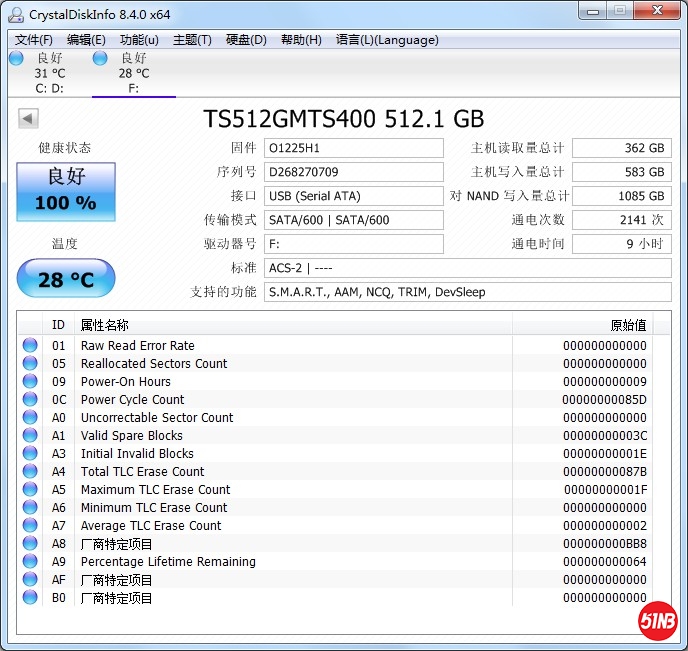Open the 功能(u) menu

tap(139, 40)
